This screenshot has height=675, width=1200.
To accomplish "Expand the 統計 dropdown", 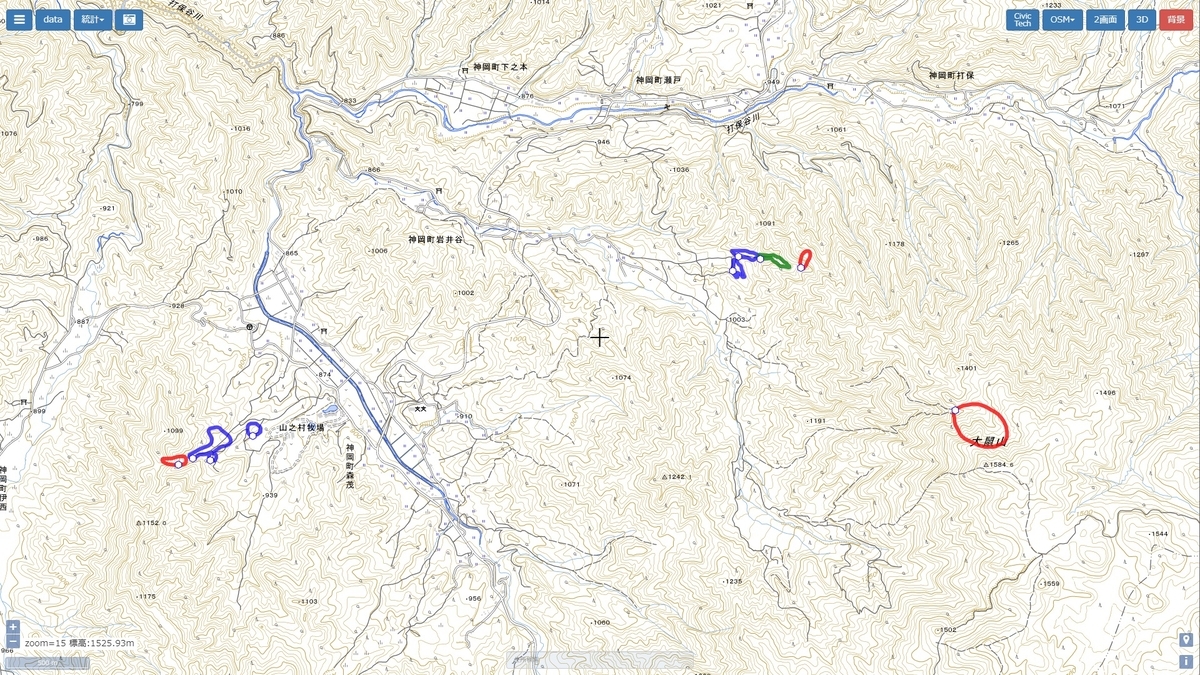I will coord(91,19).
